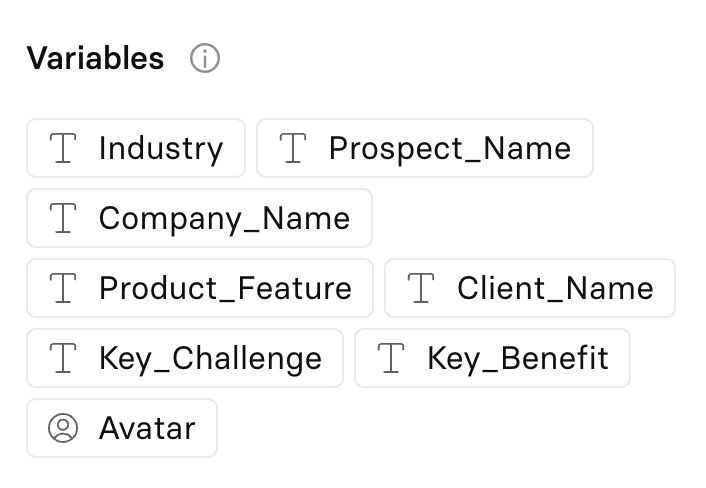706x488 pixels.
Task: Insert the Prospect_Name variable
Action: click(x=449, y=148)
